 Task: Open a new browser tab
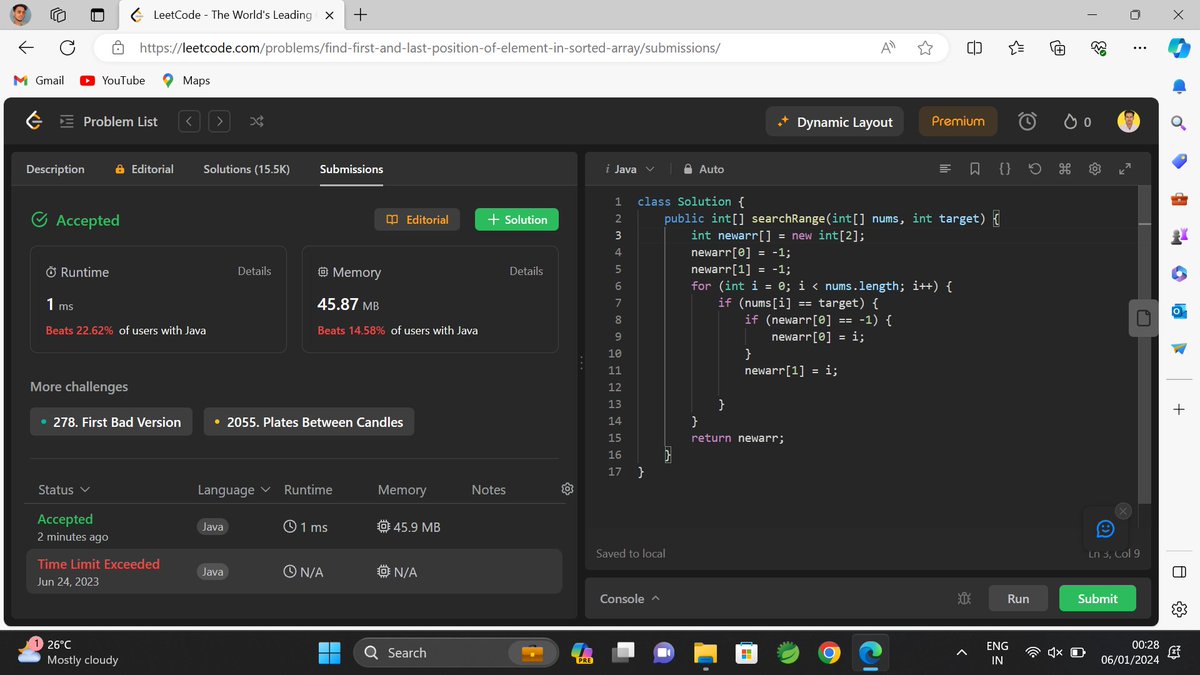tap(360, 15)
